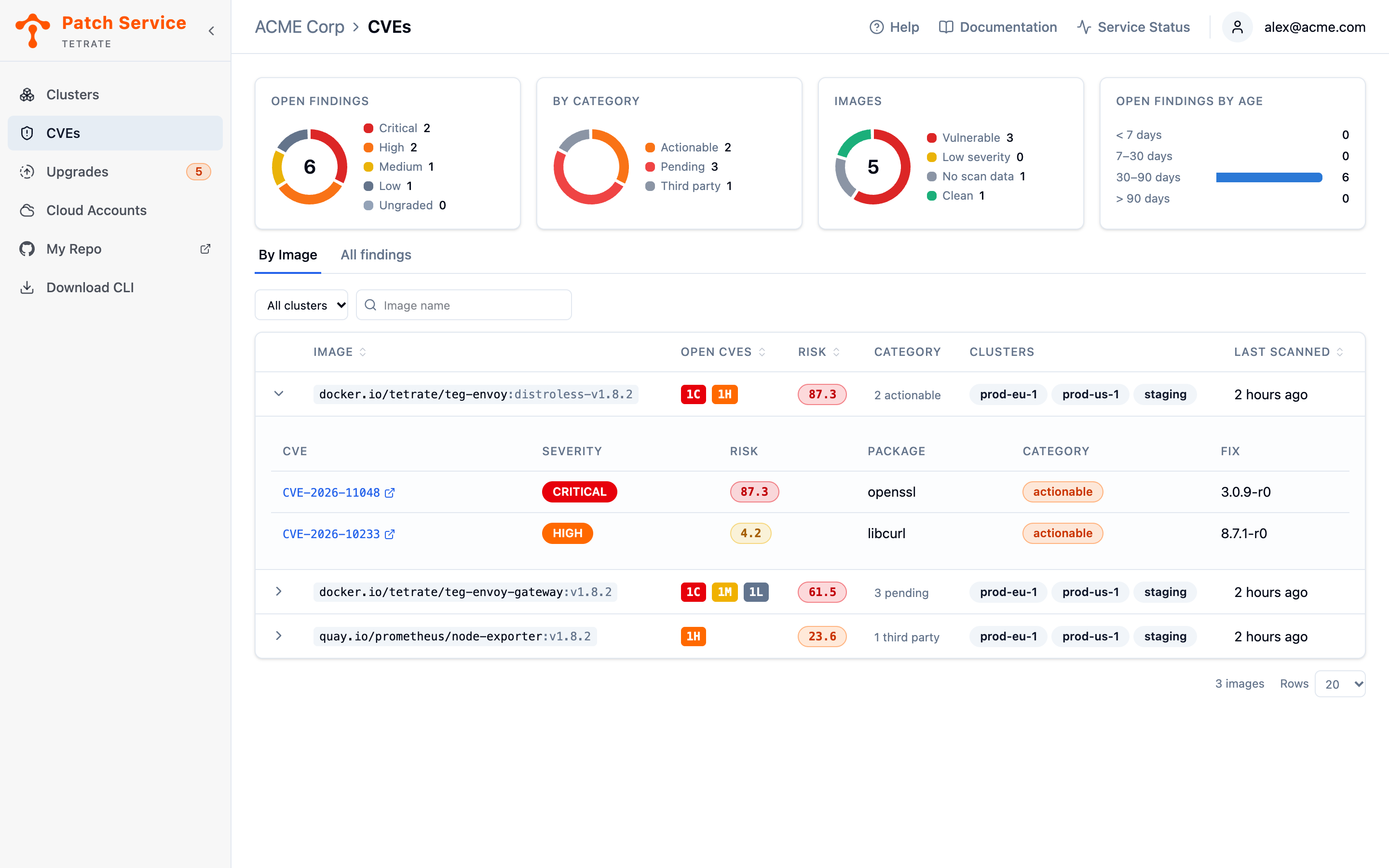Collapse the teg-envoy distroless image row
This screenshot has height=868, width=1389.
(x=278, y=394)
